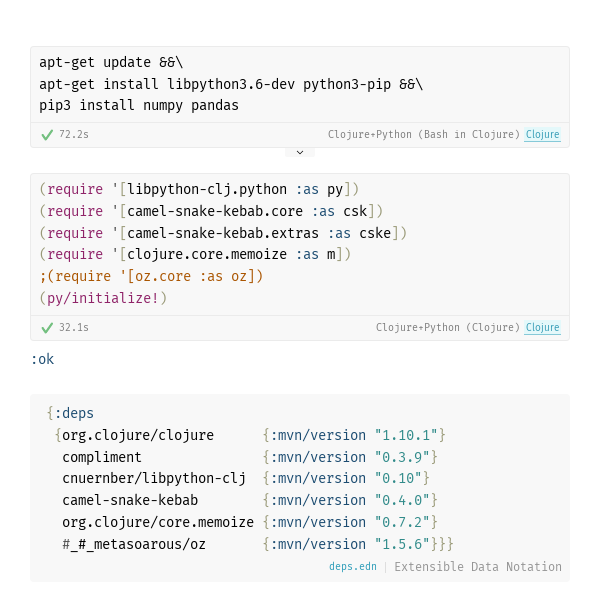Open the Clojure link in the bash cell footer
Image resolution: width=600 pixels, height=600 pixels.
tap(542, 134)
